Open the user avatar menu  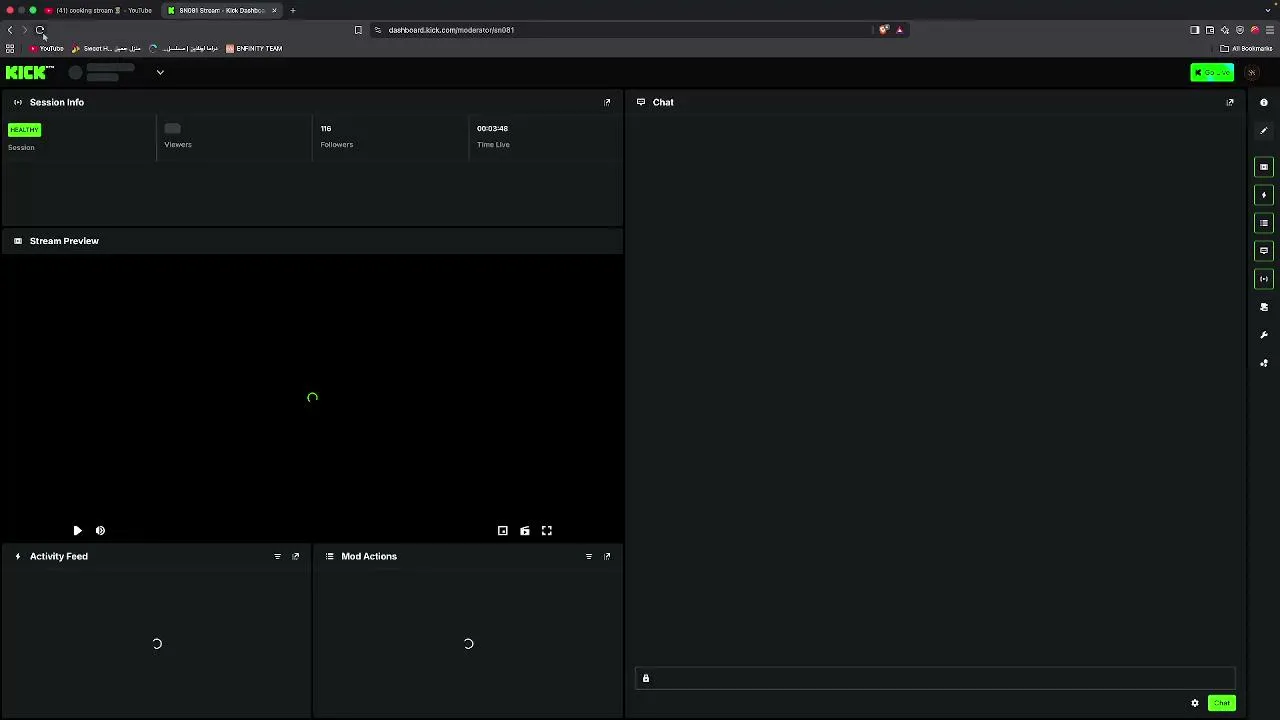[x=1252, y=72]
